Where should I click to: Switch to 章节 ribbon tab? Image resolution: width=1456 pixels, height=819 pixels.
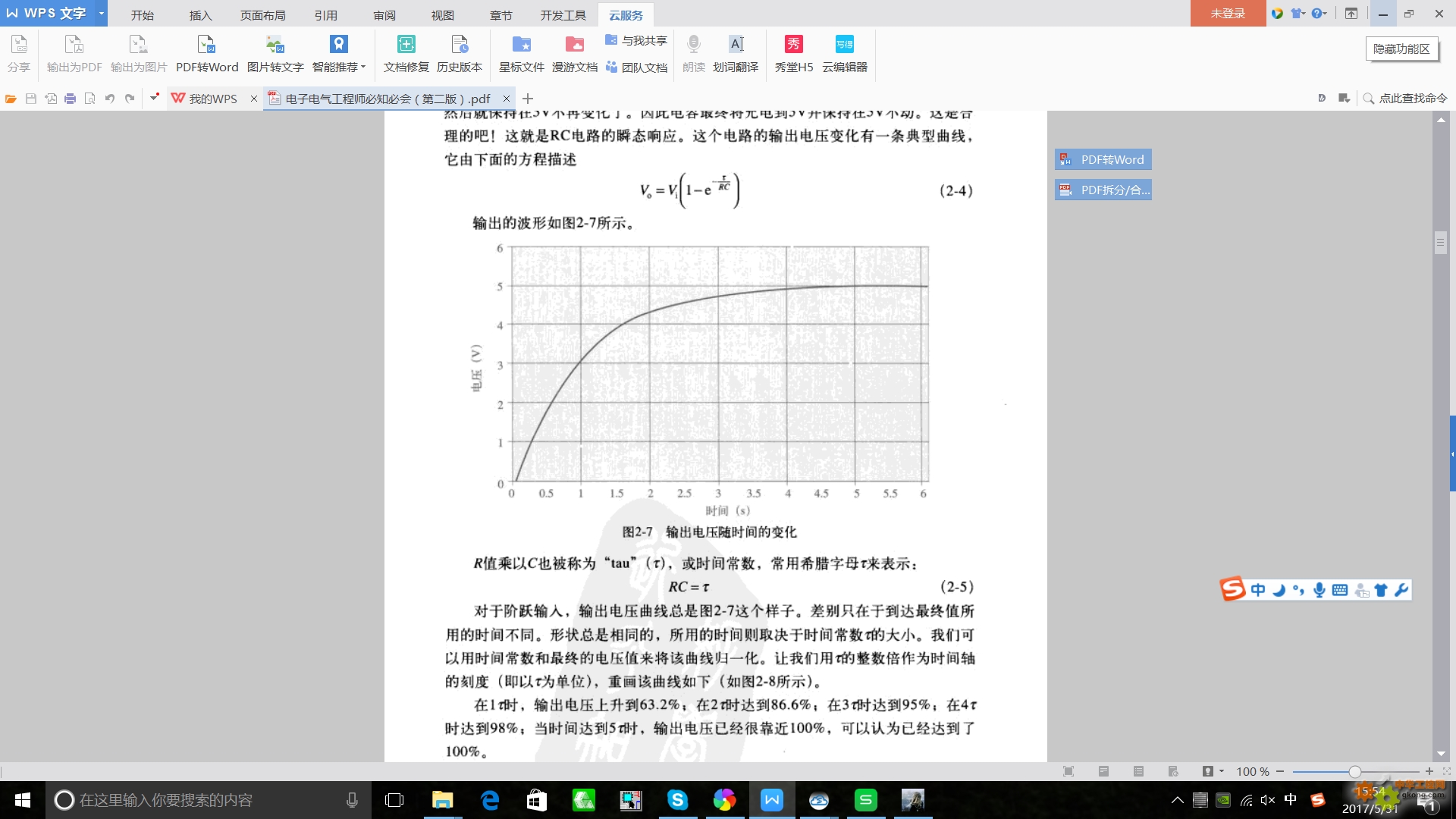point(501,14)
